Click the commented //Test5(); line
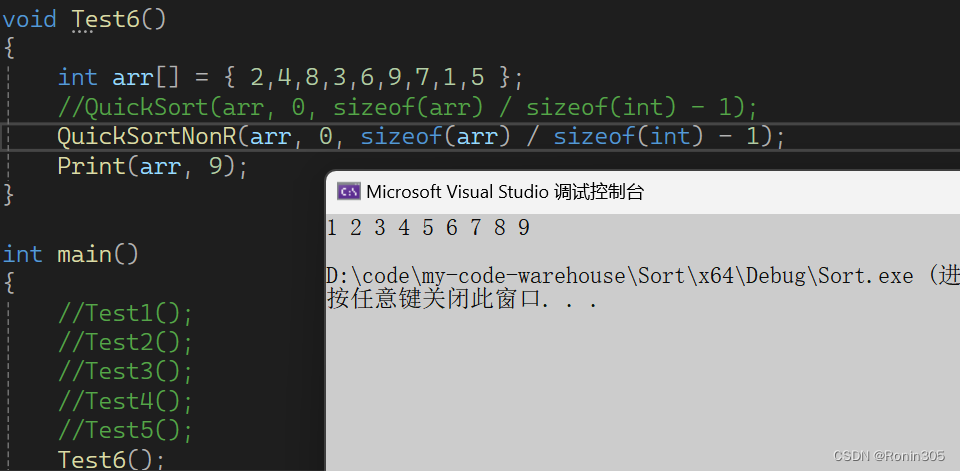Image resolution: width=960 pixels, height=471 pixels. [125, 430]
